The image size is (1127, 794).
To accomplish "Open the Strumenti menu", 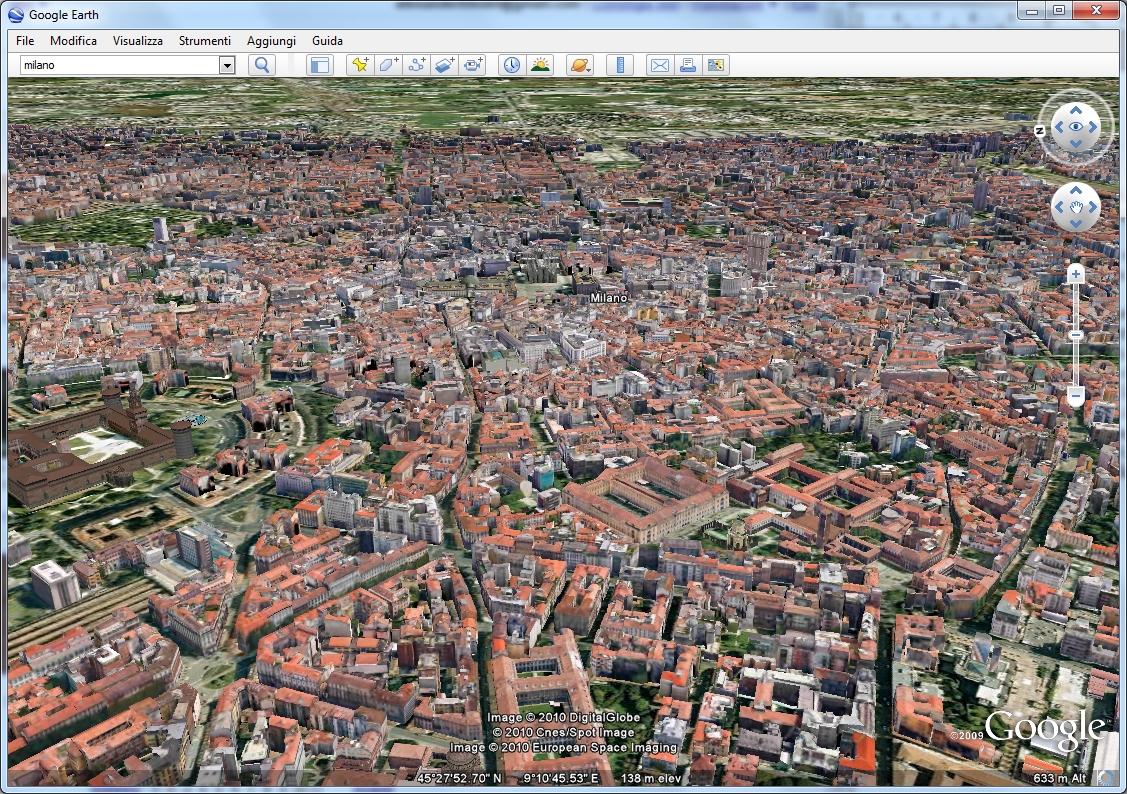I will pyautogui.click(x=205, y=41).
